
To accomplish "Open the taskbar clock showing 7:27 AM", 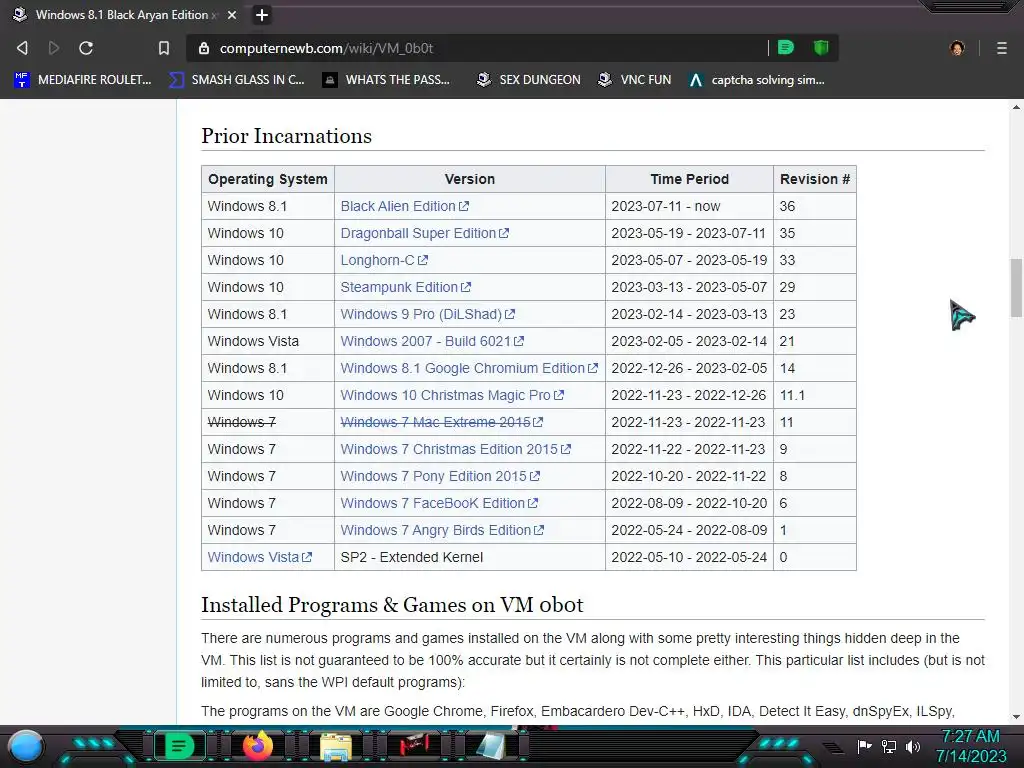I will (x=971, y=746).
